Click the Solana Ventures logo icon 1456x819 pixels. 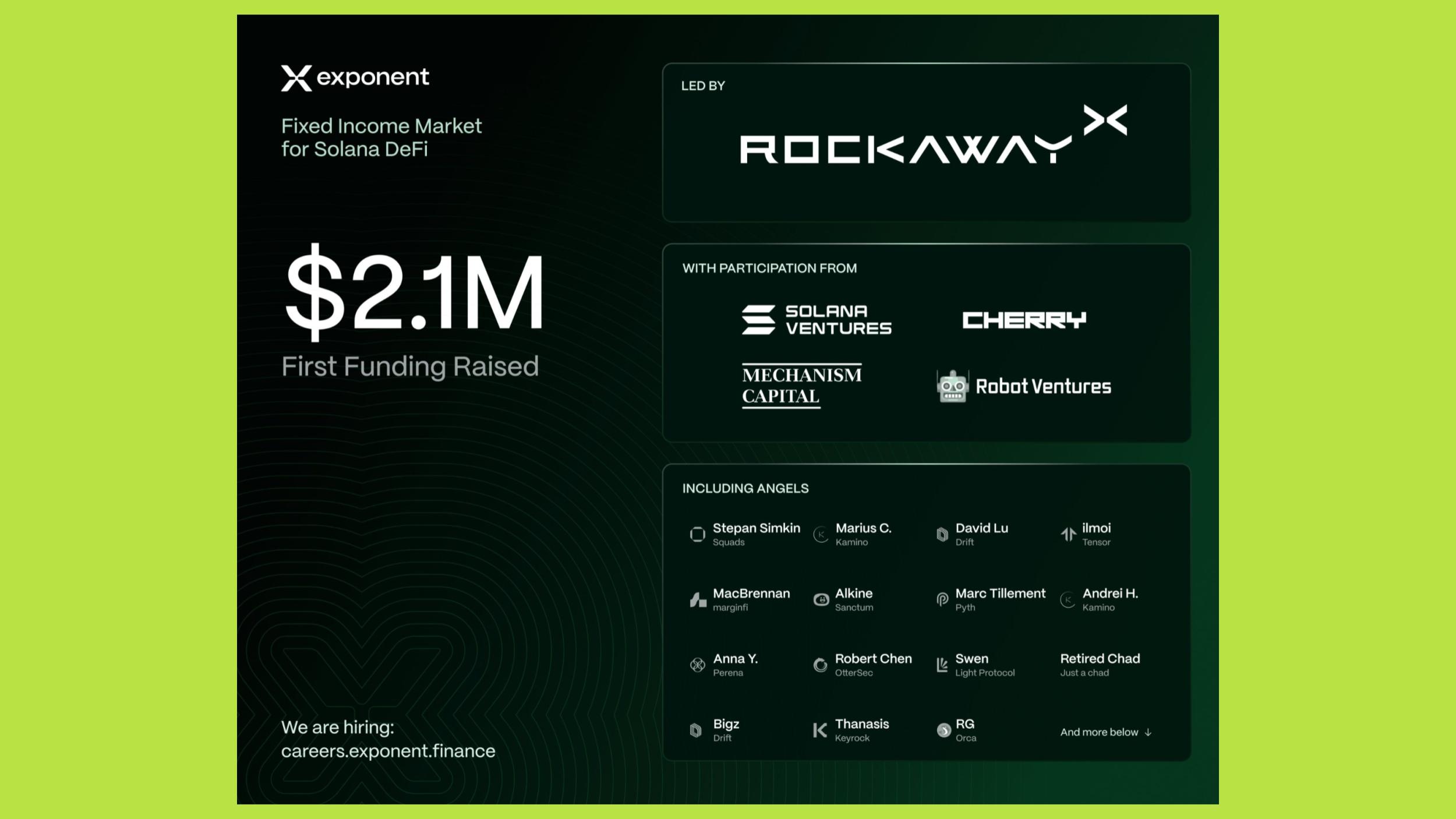(758, 320)
